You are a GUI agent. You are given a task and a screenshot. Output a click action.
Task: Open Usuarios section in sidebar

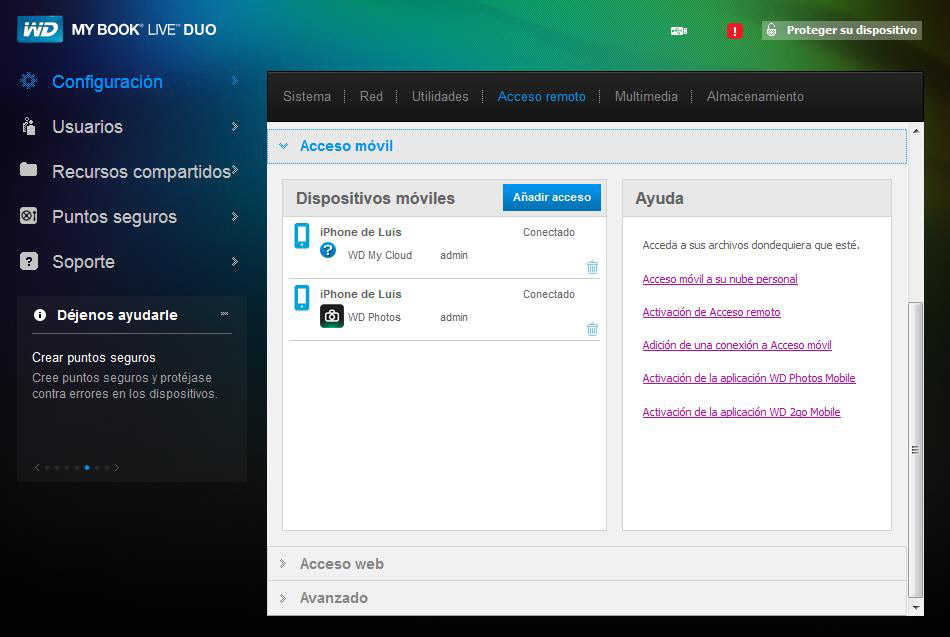tap(87, 127)
